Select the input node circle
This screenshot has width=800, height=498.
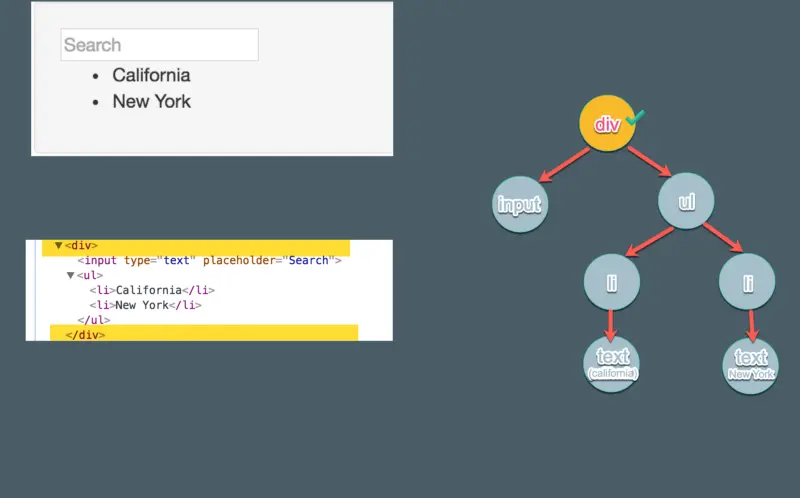click(x=520, y=204)
